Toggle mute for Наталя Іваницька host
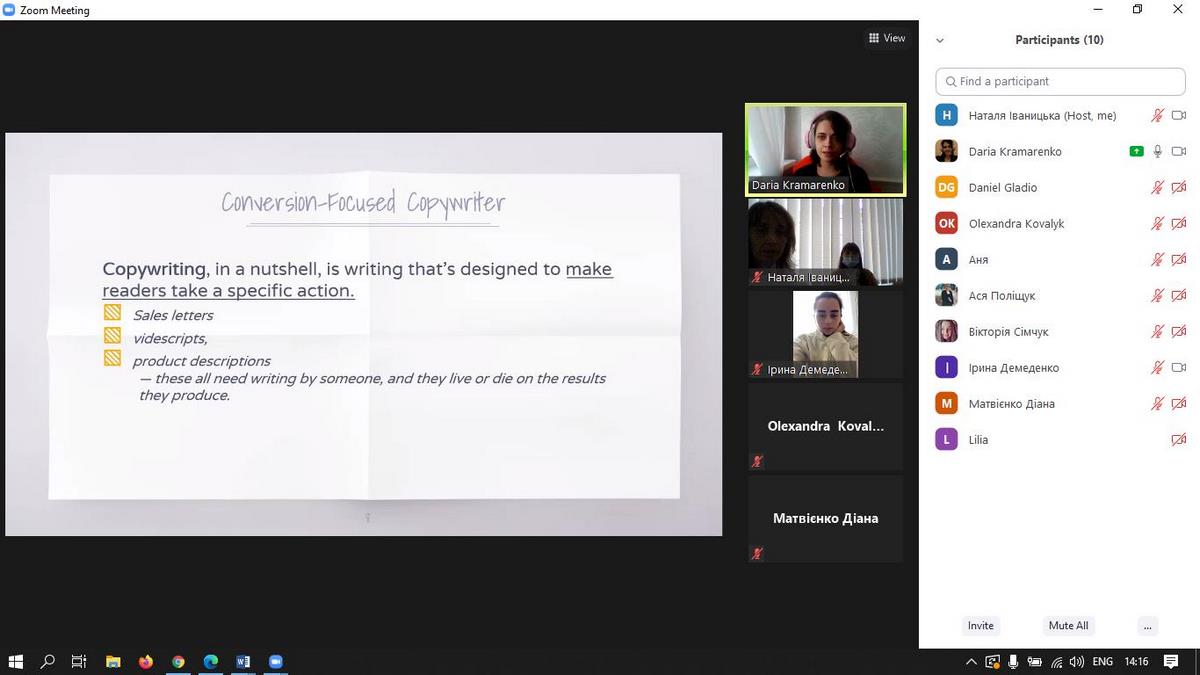1200x675 pixels. click(x=1158, y=116)
